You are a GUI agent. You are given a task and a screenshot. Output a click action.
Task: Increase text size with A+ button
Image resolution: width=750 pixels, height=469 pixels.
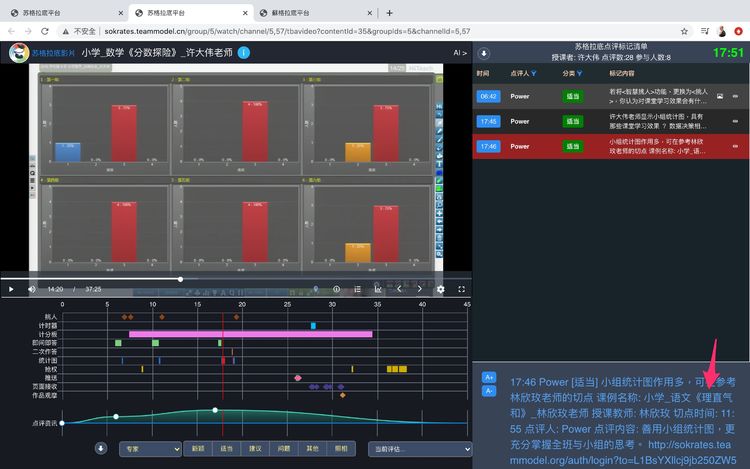coord(489,377)
